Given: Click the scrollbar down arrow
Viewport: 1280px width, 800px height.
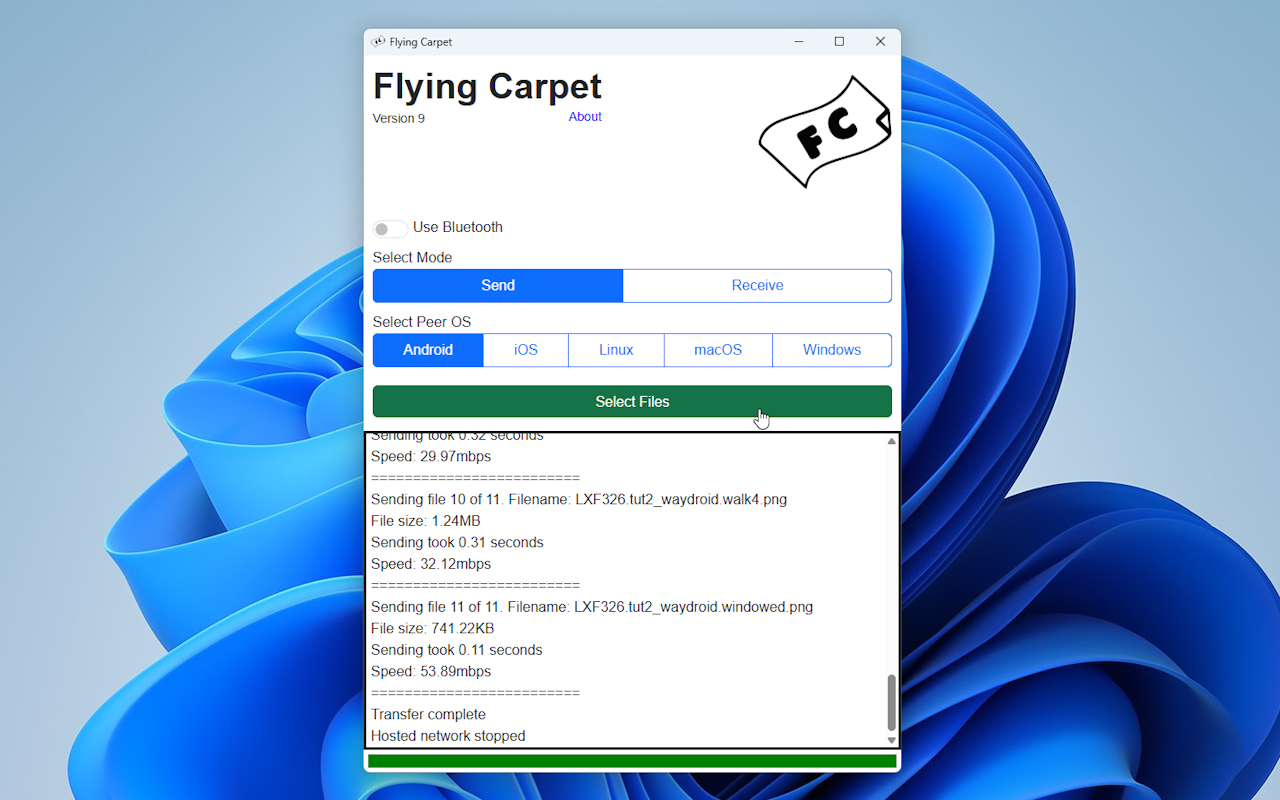Looking at the screenshot, I should [x=890, y=739].
